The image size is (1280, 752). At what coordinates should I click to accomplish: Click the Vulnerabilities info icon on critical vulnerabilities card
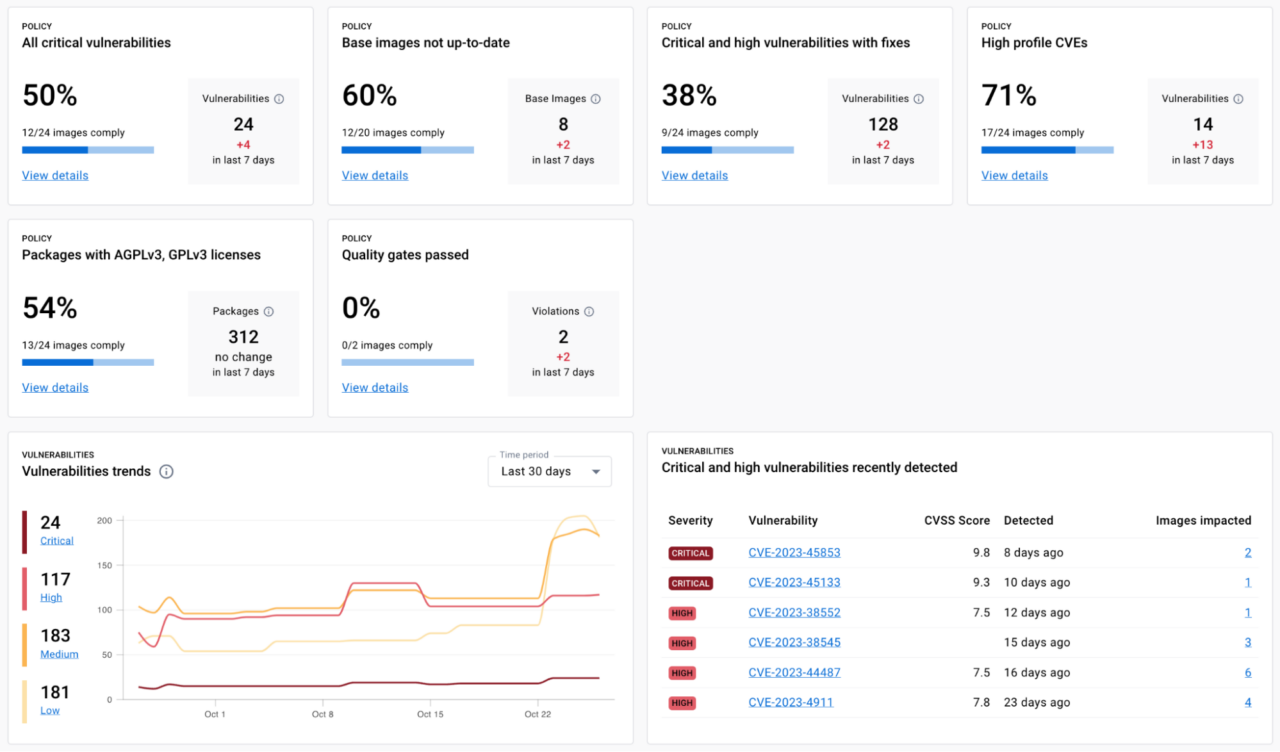[279, 98]
